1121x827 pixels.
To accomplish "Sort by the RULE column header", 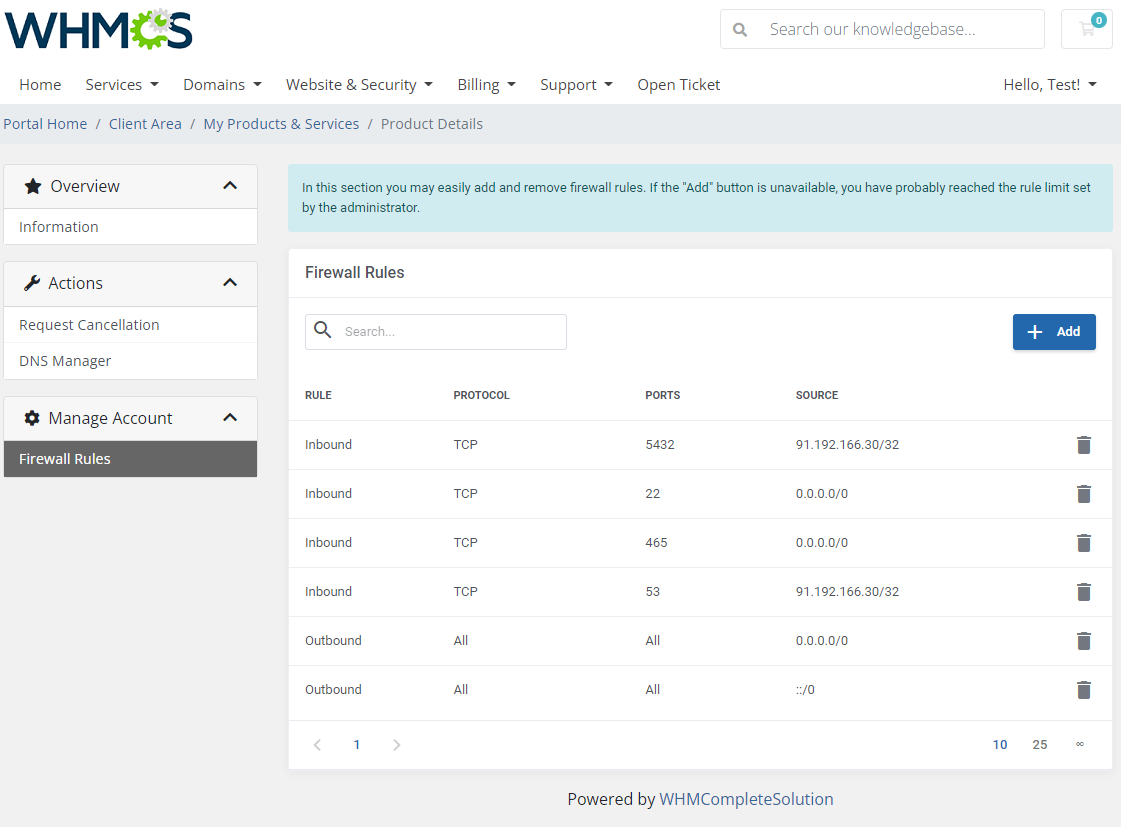I will (318, 395).
